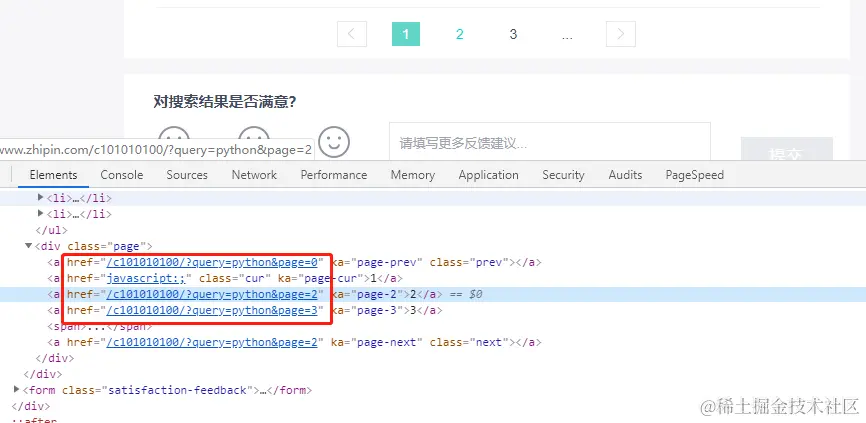Image resolution: width=866 pixels, height=423 pixels.
Task: Click the class="next" attribute text
Action: tap(468, 342)
